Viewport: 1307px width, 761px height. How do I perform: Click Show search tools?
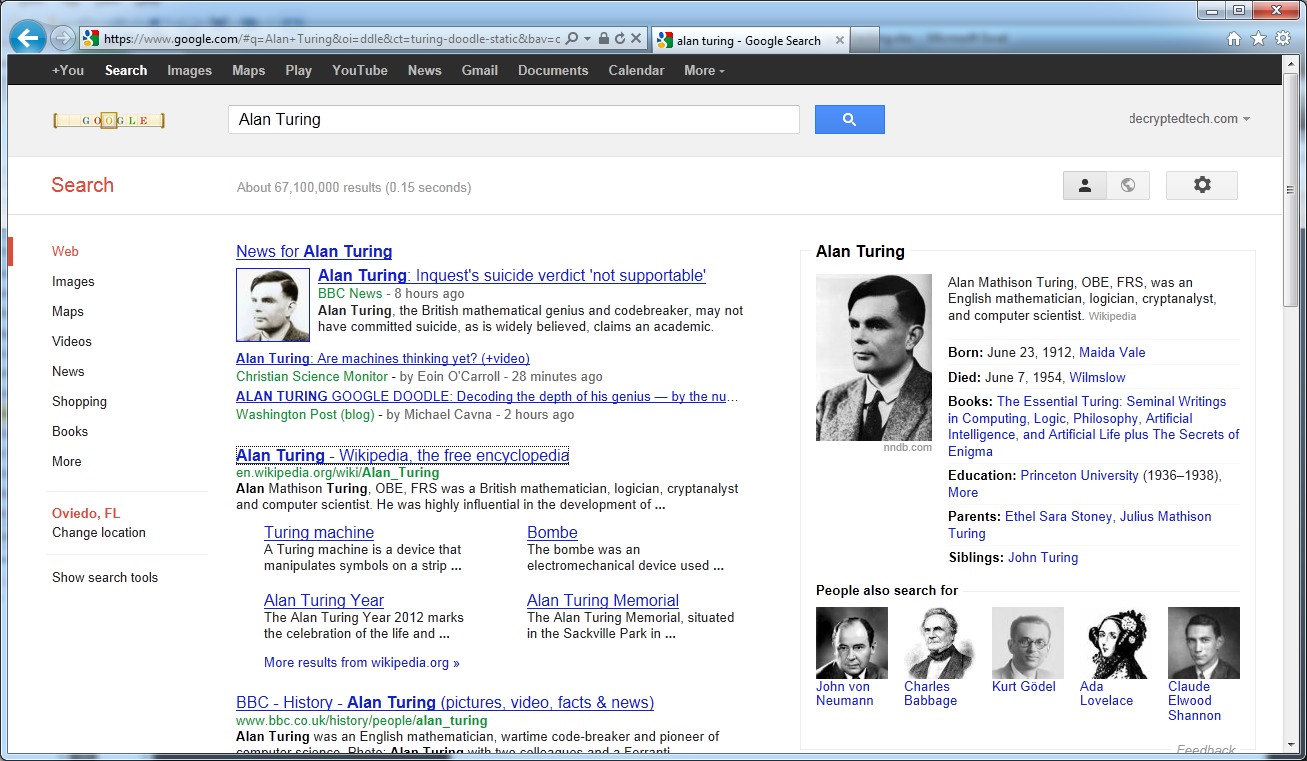(105, 577)
